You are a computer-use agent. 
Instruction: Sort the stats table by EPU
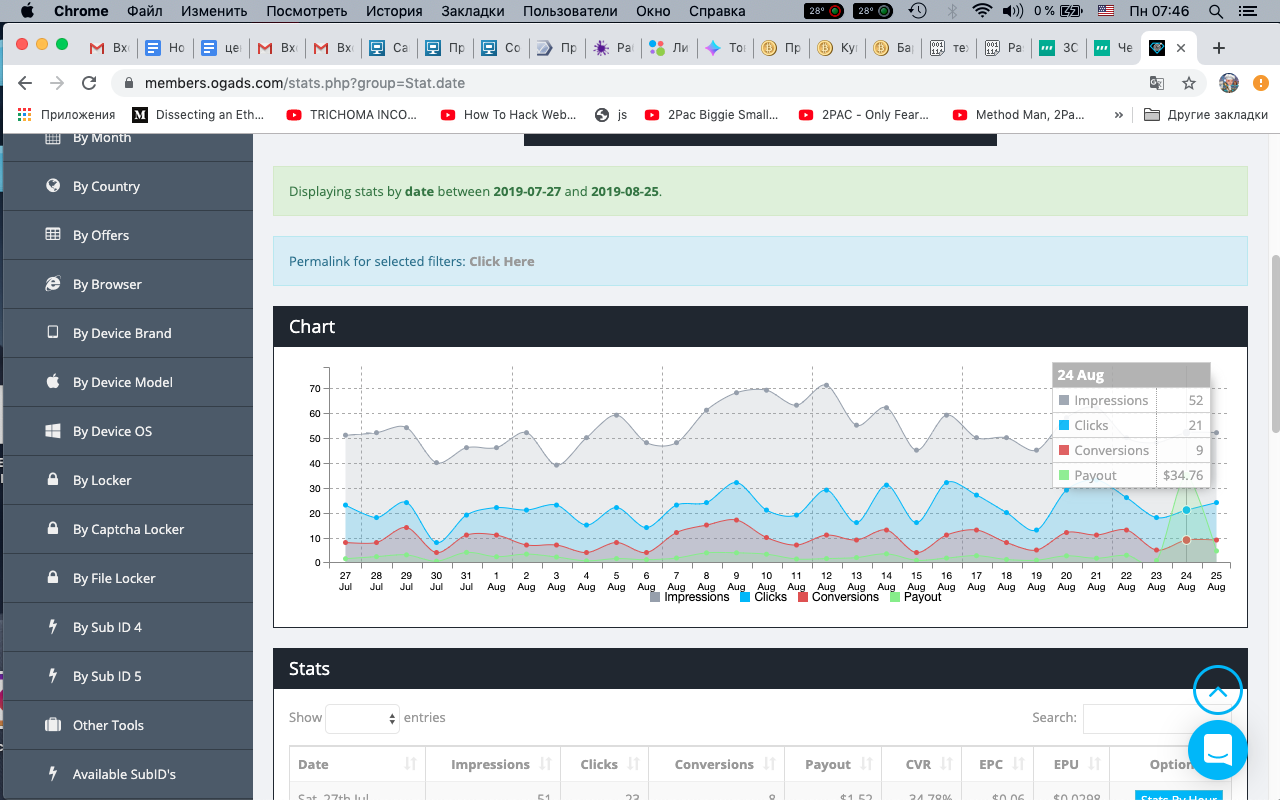(1073, 764)
